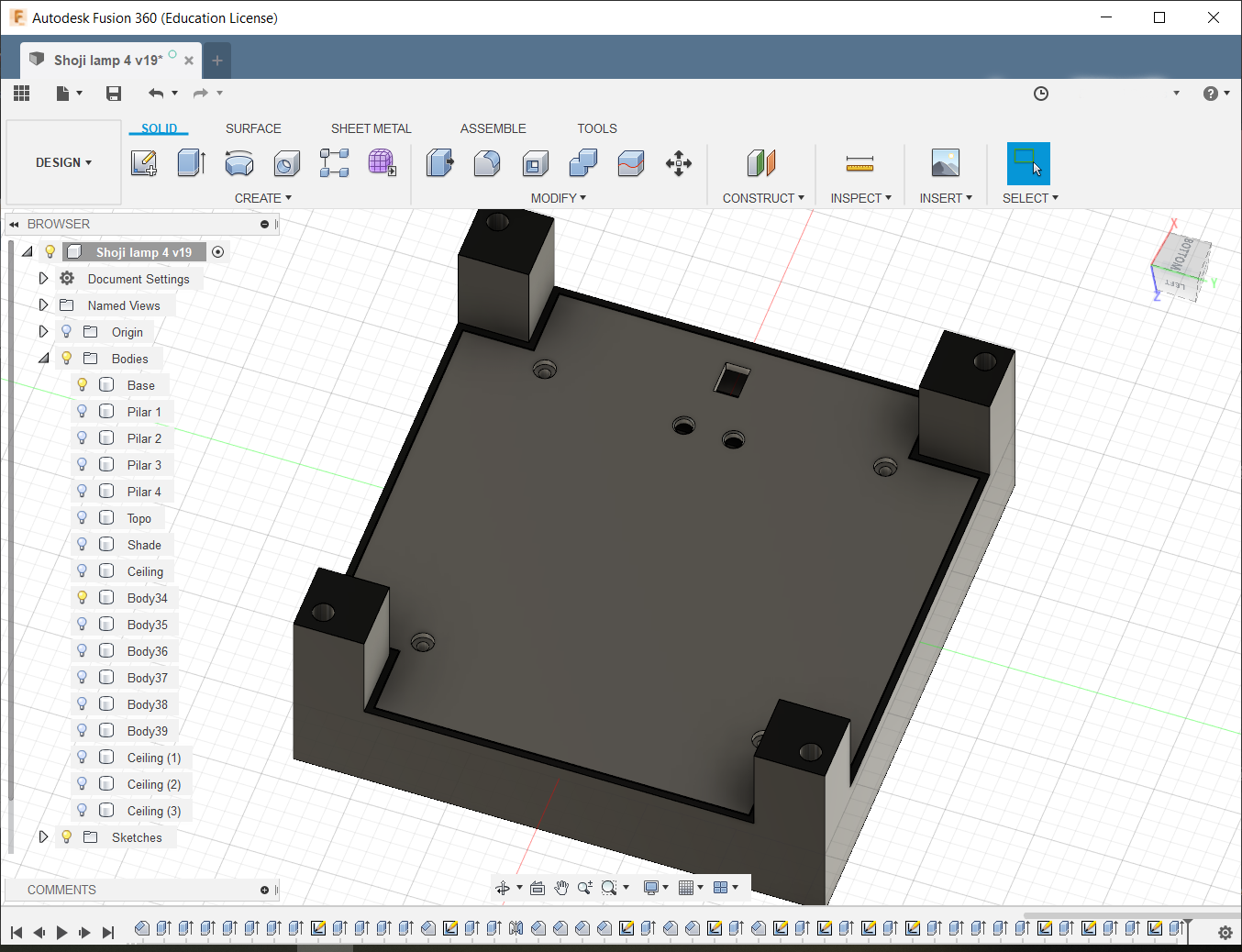Select the Fillet tool
Screen dimensions: 1242x952
(x=487, y=163)
